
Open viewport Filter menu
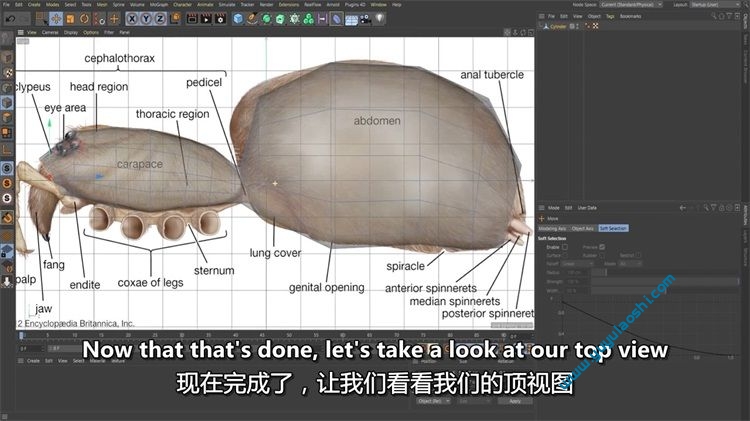tap(109, 33)
